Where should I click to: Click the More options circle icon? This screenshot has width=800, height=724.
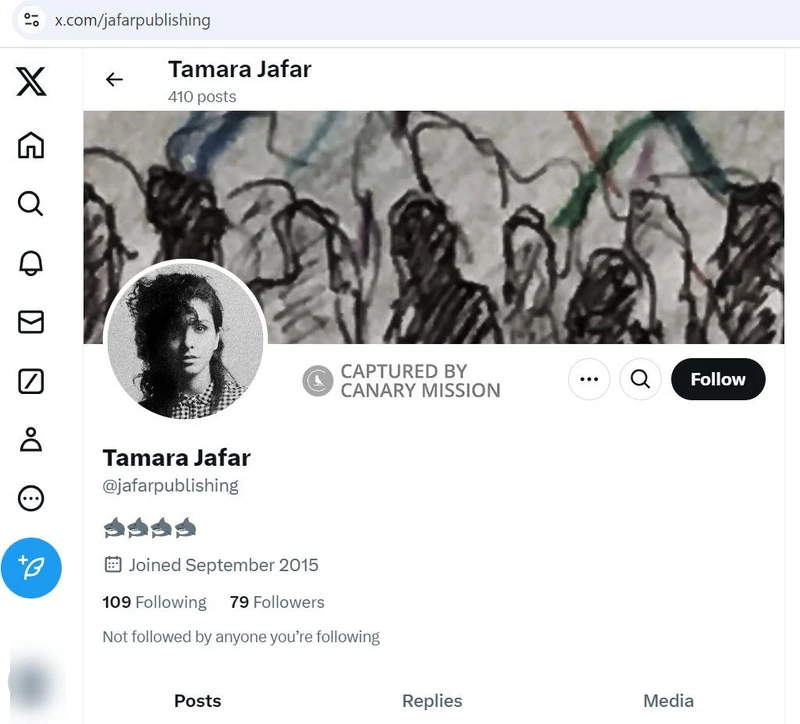pyautogui.click(x=30, y=498)
